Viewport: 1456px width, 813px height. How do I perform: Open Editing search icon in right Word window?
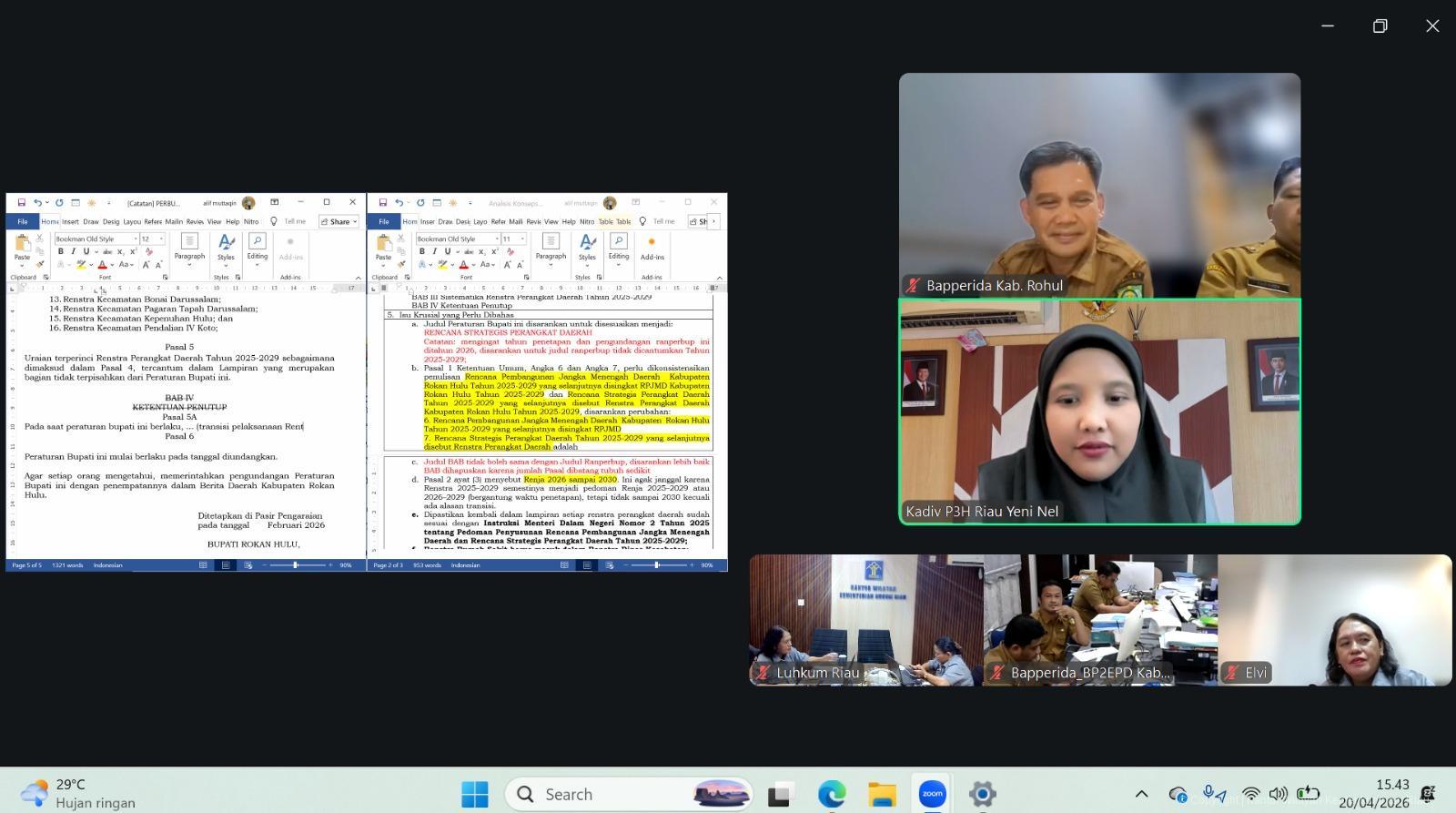(619, 241)
